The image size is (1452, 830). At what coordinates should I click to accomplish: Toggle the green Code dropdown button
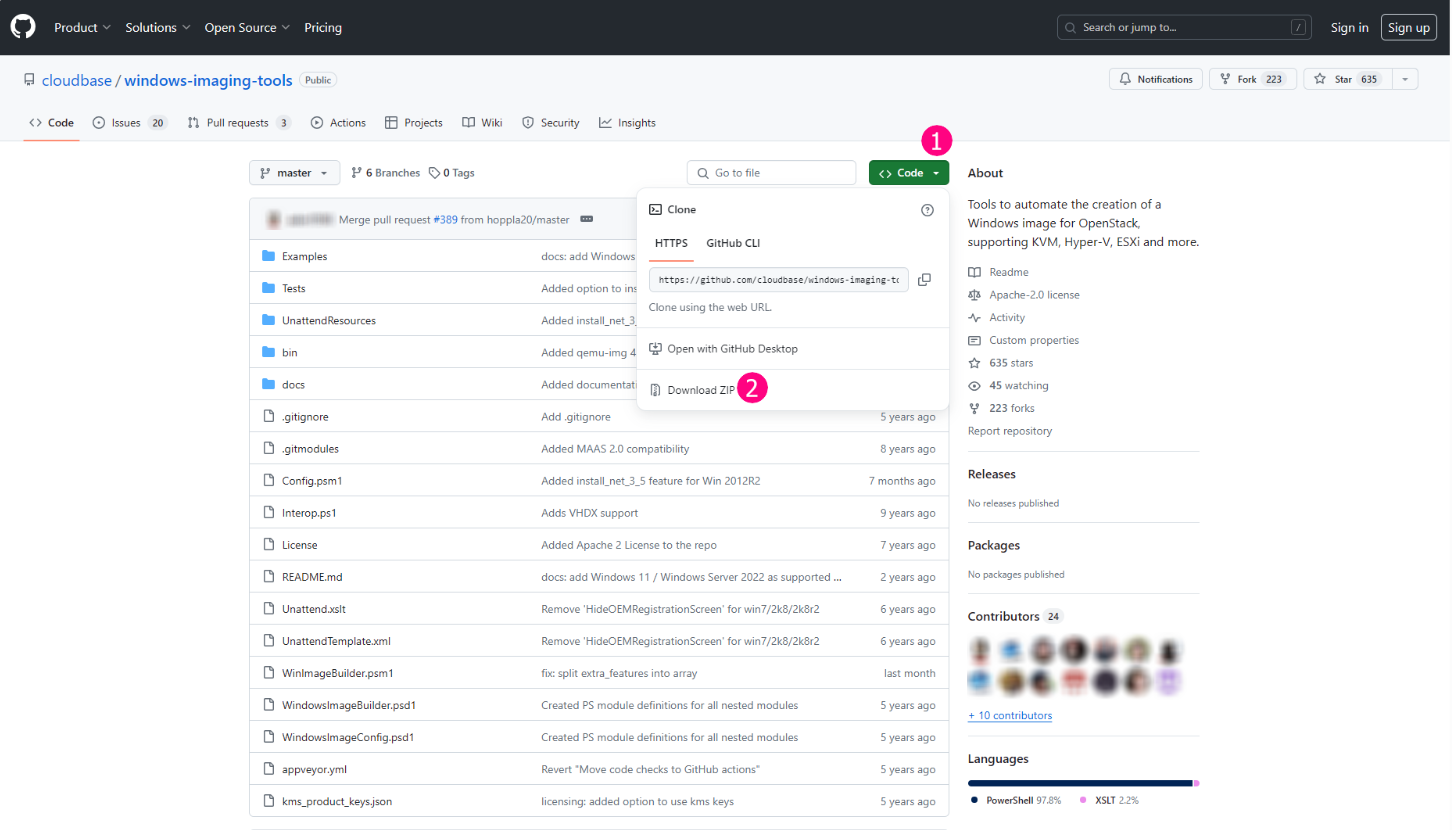(909, 173)
